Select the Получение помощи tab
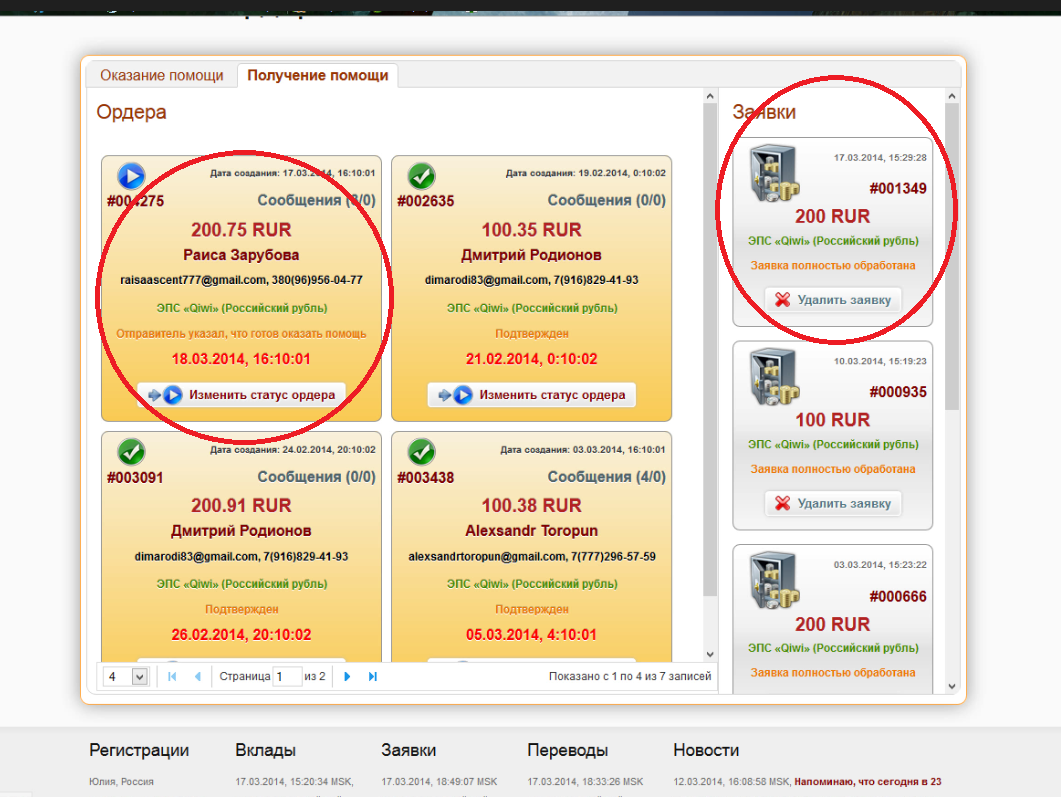 pyautogui.click(x=317, y=76)
